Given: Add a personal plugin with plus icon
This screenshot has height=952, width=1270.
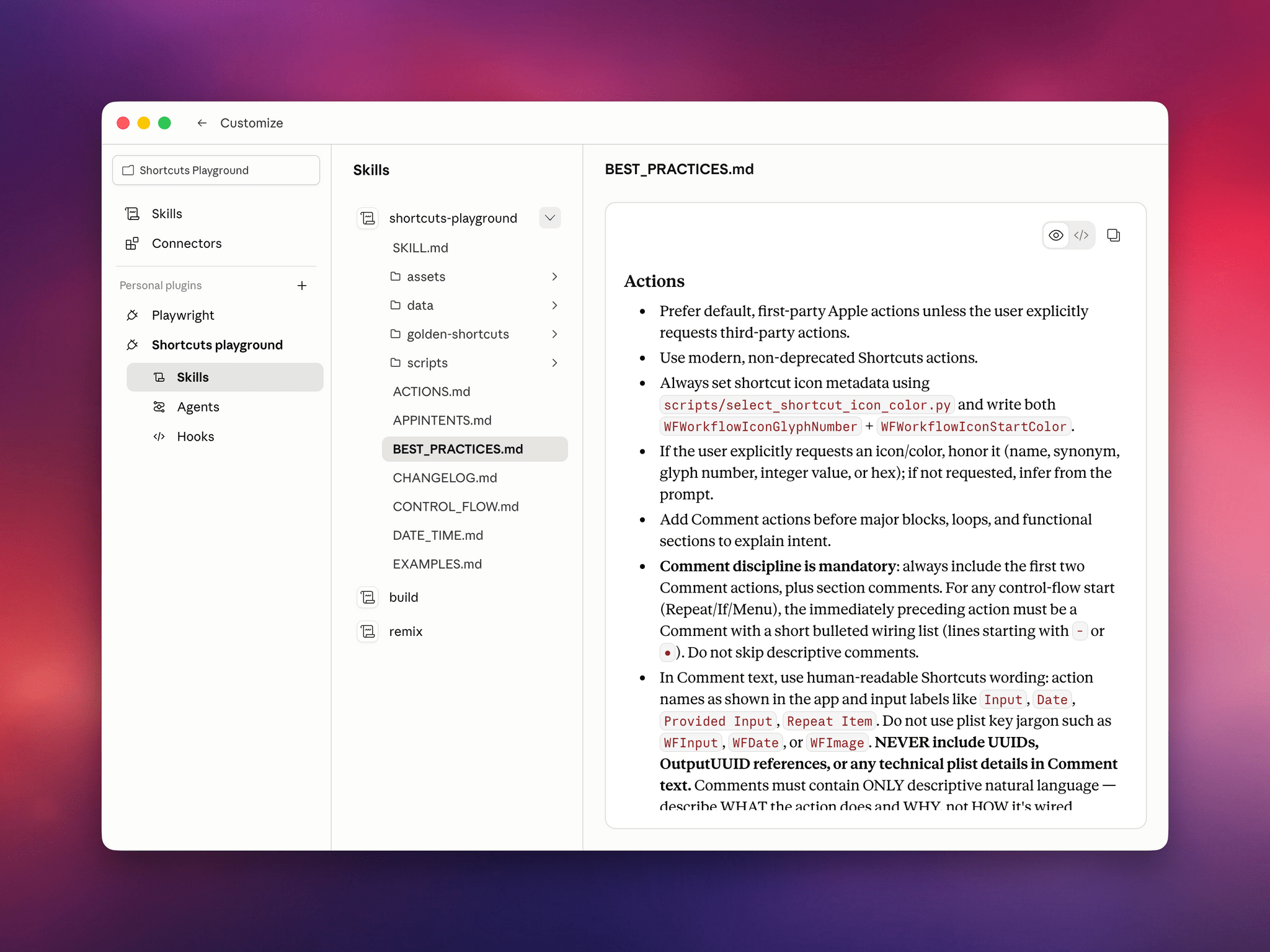Looking at the screenshot, I should coord(302,286).
